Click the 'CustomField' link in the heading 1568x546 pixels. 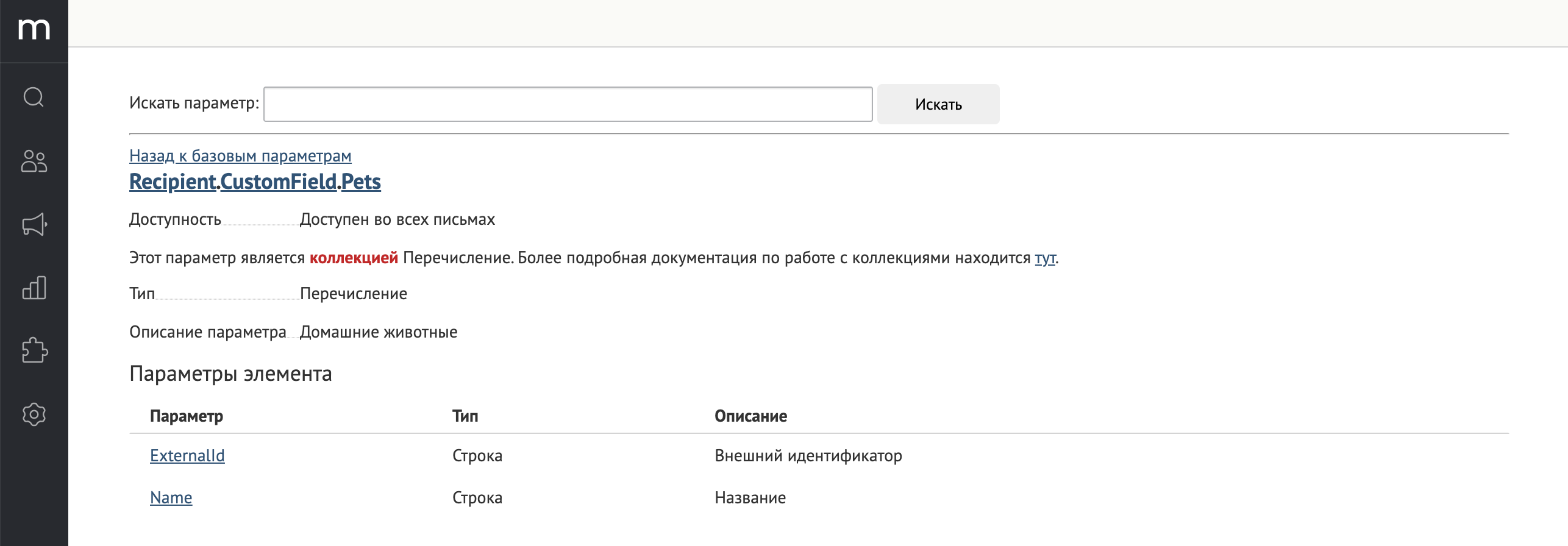[x=279, y=182]
